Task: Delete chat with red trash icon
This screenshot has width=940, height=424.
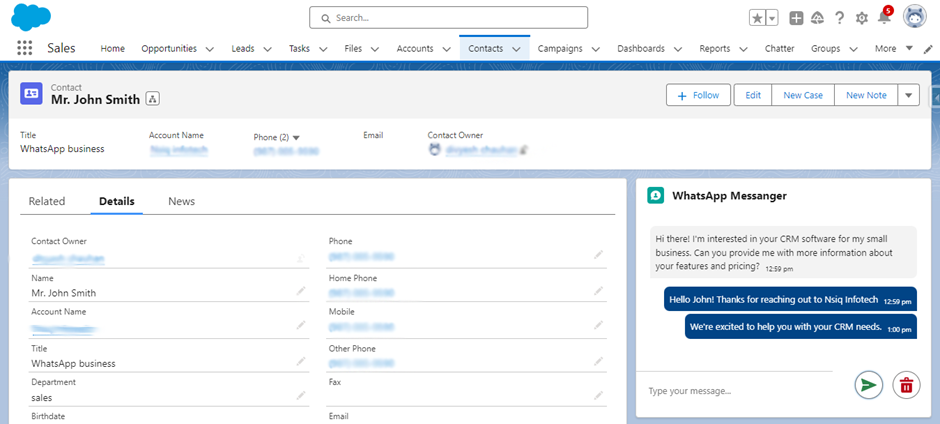Action: (x=906, y=384)
